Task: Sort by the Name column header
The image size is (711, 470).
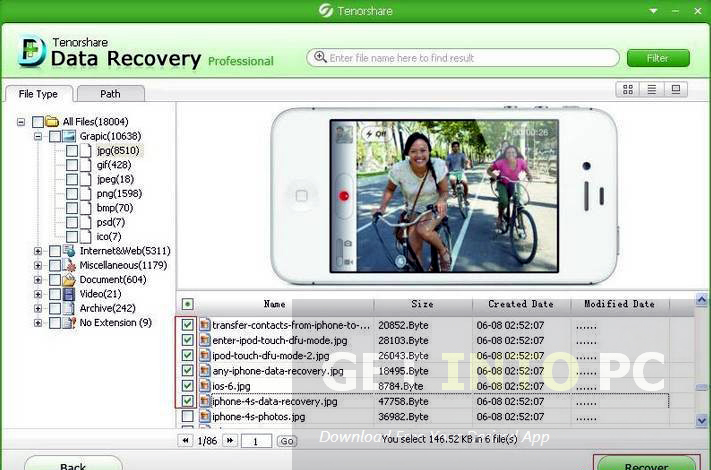Action: pyautogui.click(x=275, y=304)
